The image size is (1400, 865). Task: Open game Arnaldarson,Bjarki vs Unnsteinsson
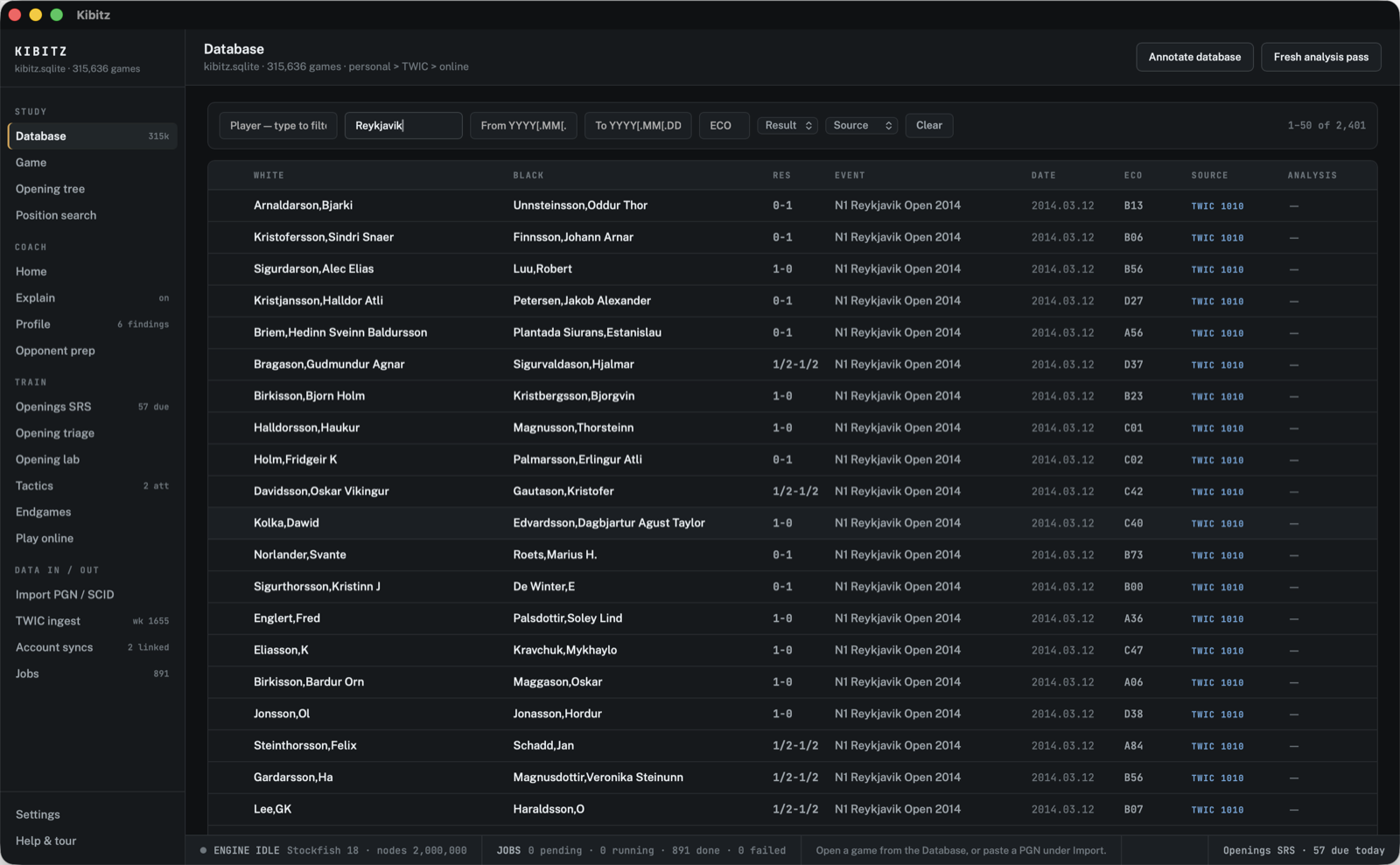[x=792, y=206]
